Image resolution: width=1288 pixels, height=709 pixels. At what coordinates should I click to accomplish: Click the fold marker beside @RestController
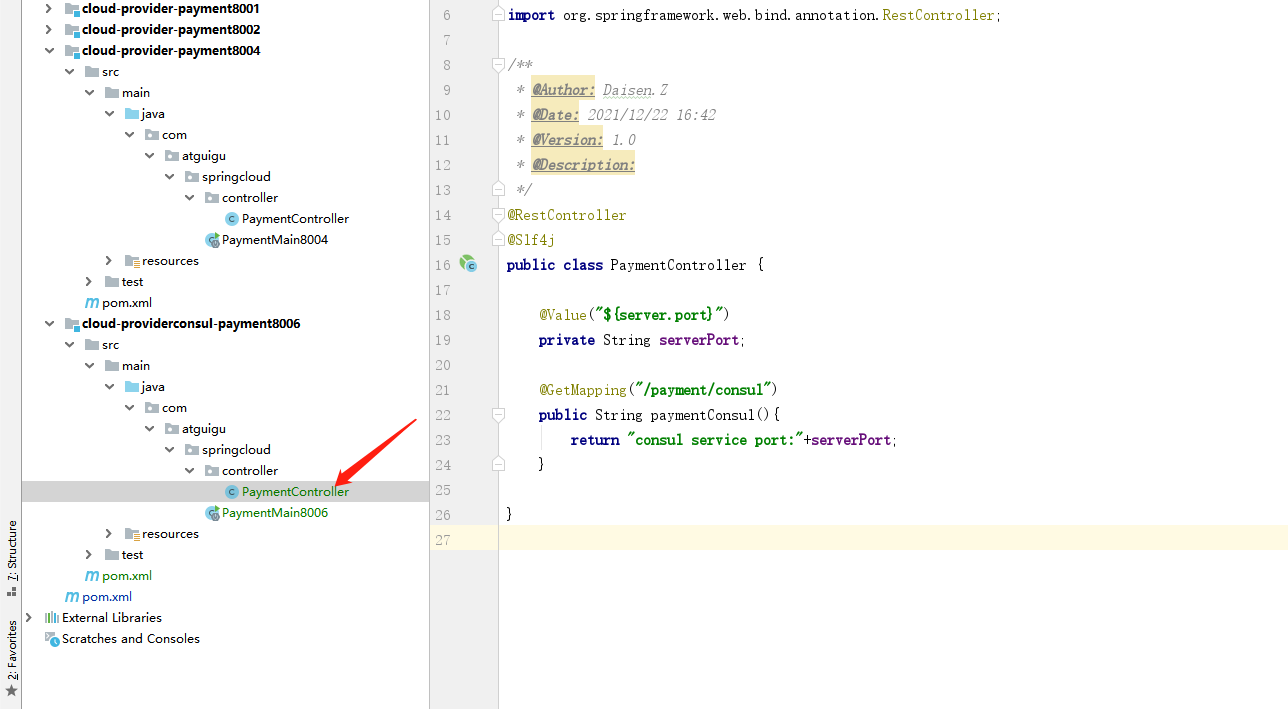tap(498, 215)
